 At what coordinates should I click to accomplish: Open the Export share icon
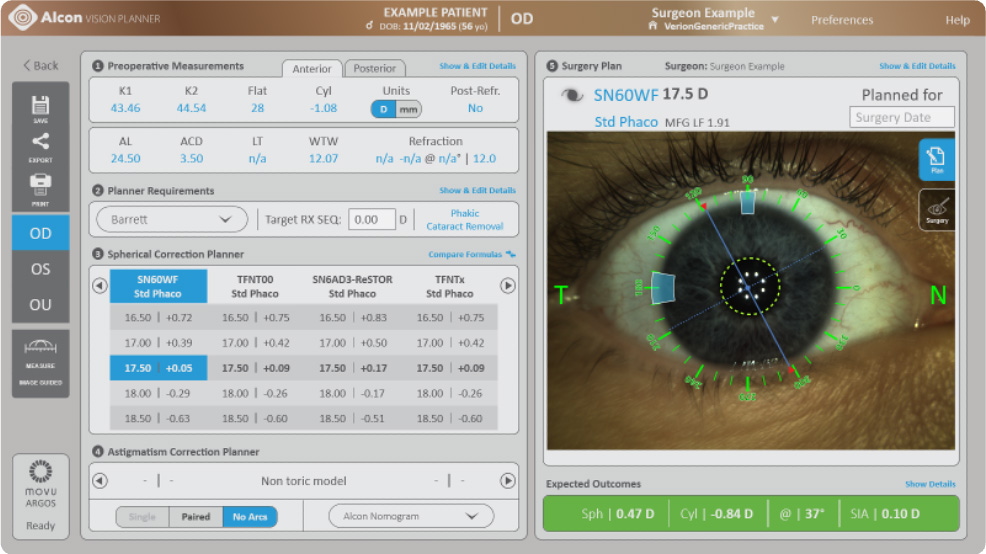tap(40, 147)
